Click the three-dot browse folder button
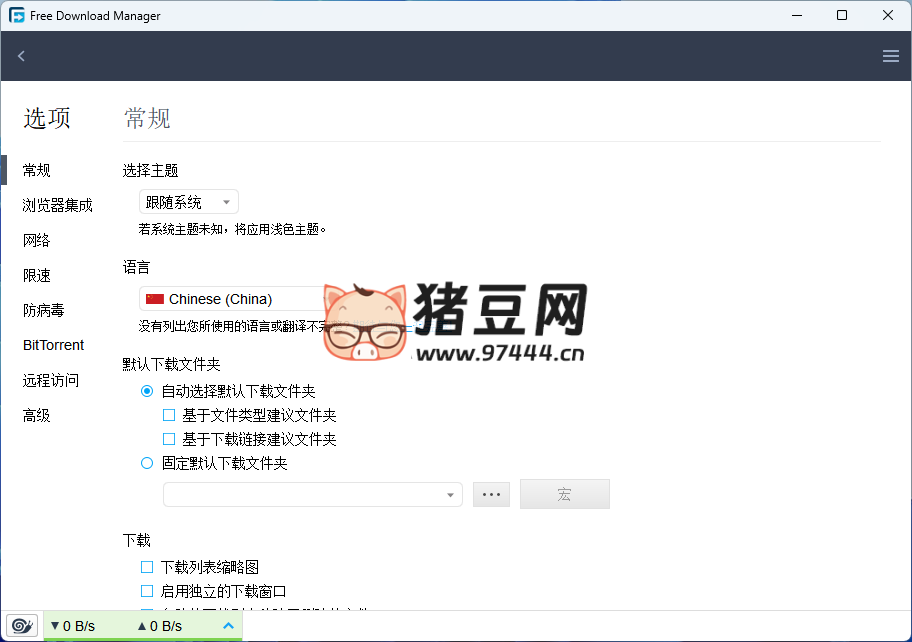The height and width of the screenshot is (642, 912). [x=491, y=495]
